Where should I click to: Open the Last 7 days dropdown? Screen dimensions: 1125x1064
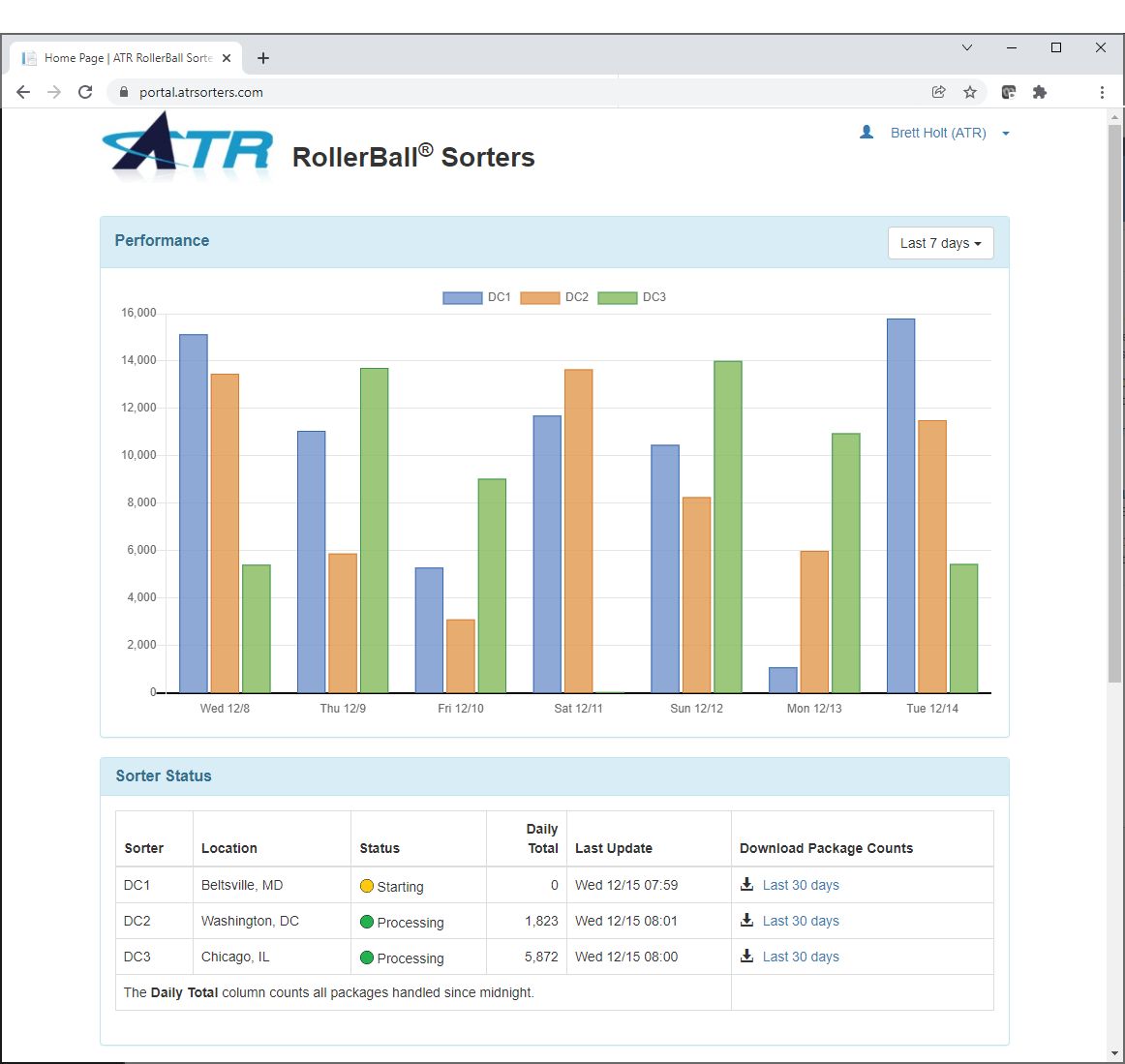tap(940, 243)
